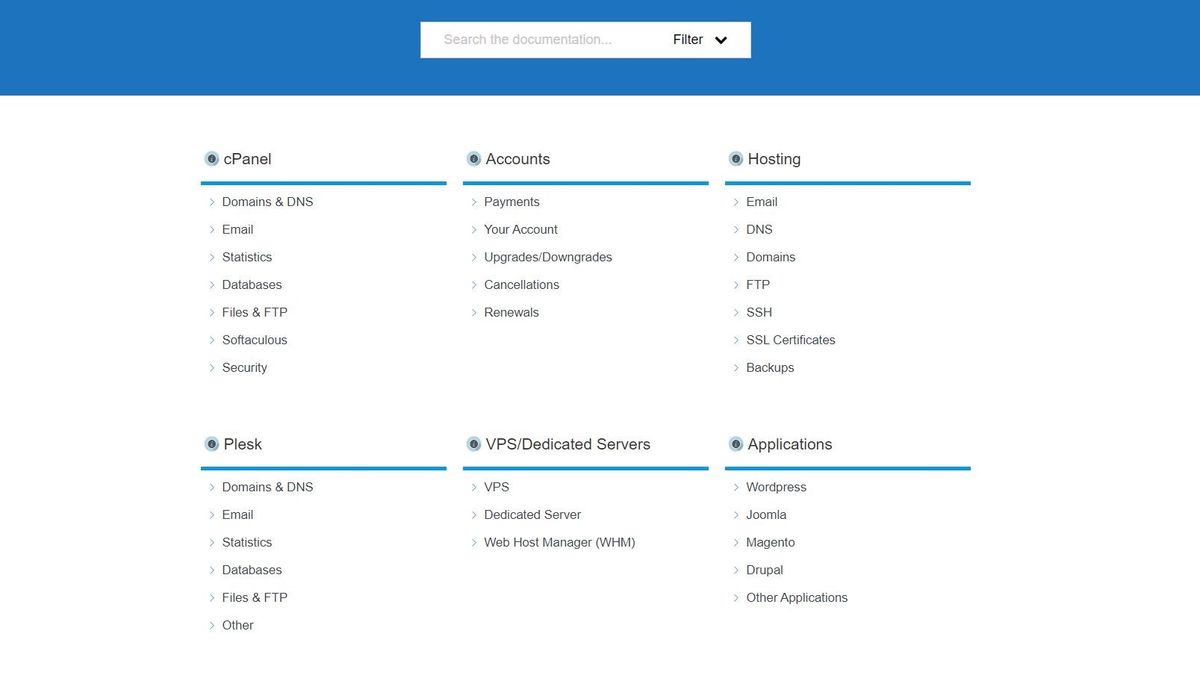
Task: Click the cPanel category icon
Action: click(x=211, y=158)
